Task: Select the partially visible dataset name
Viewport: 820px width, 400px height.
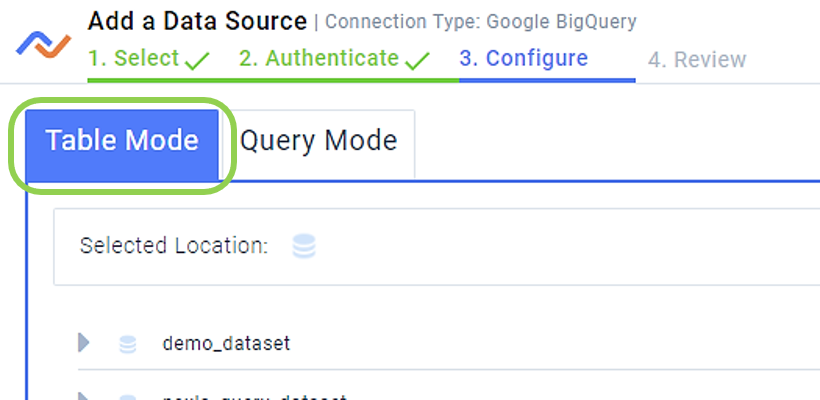Action: pyautogui.click(x=255, y=397)
